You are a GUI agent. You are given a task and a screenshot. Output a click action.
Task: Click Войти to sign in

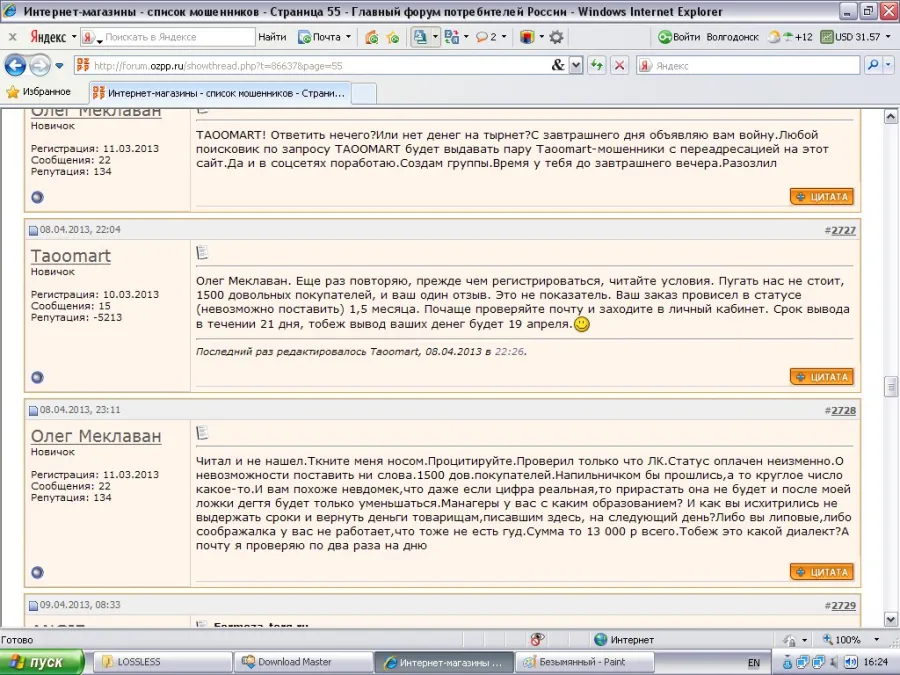[x=680, y=37]
